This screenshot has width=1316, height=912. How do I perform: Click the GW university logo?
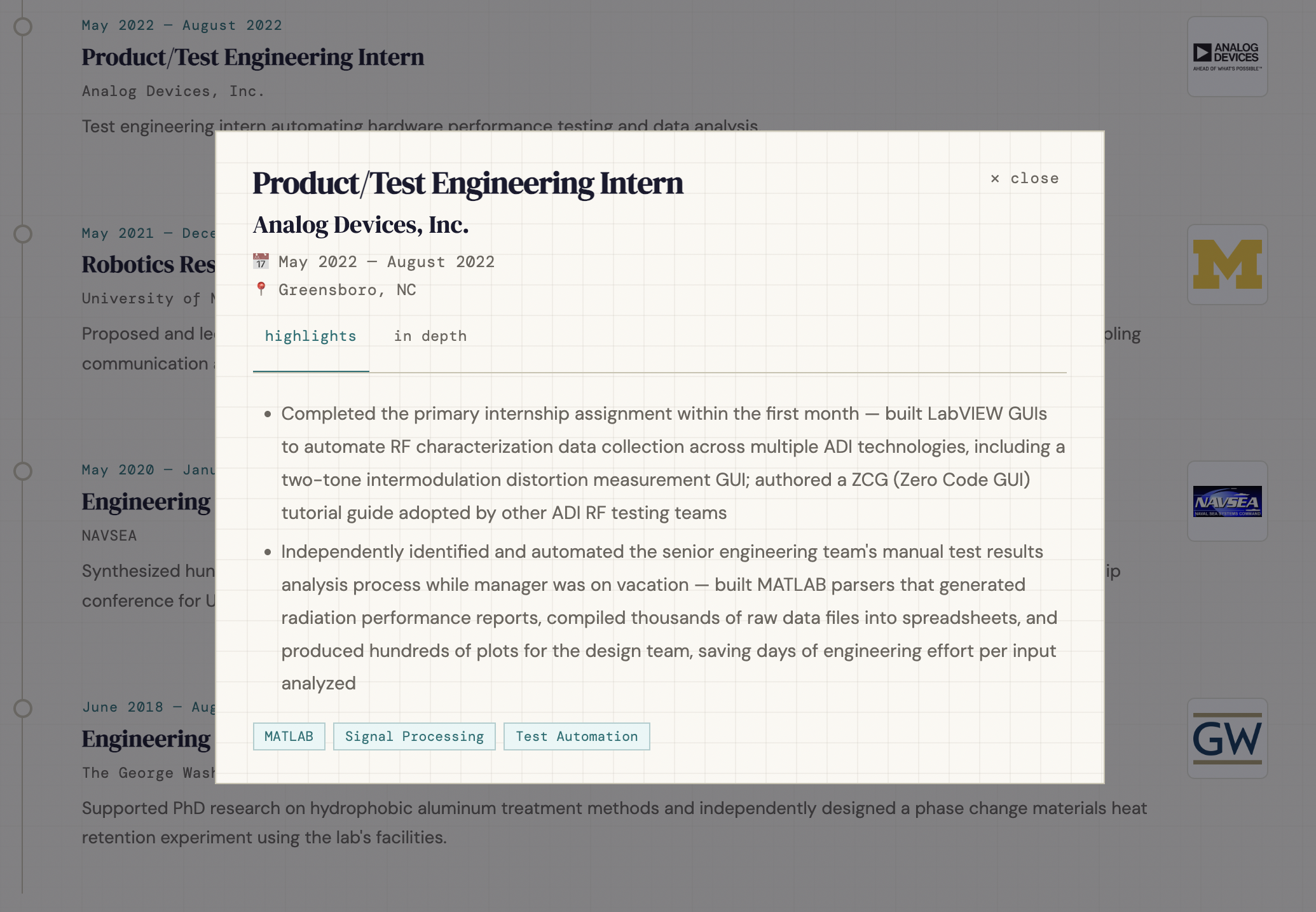click(x=1227, y=738)
